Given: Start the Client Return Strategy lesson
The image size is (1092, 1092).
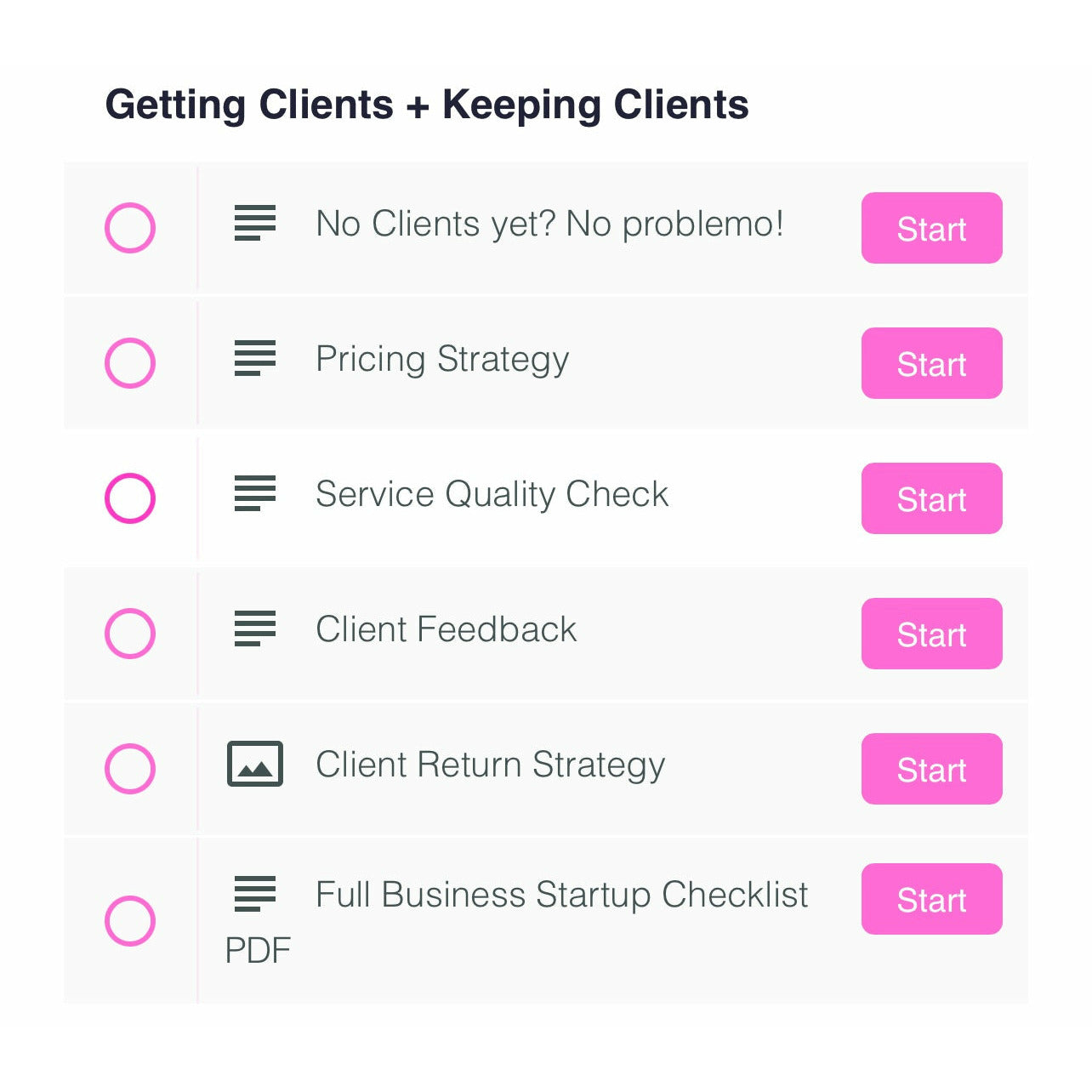Looking at the screenshot, I should (931, 769).
